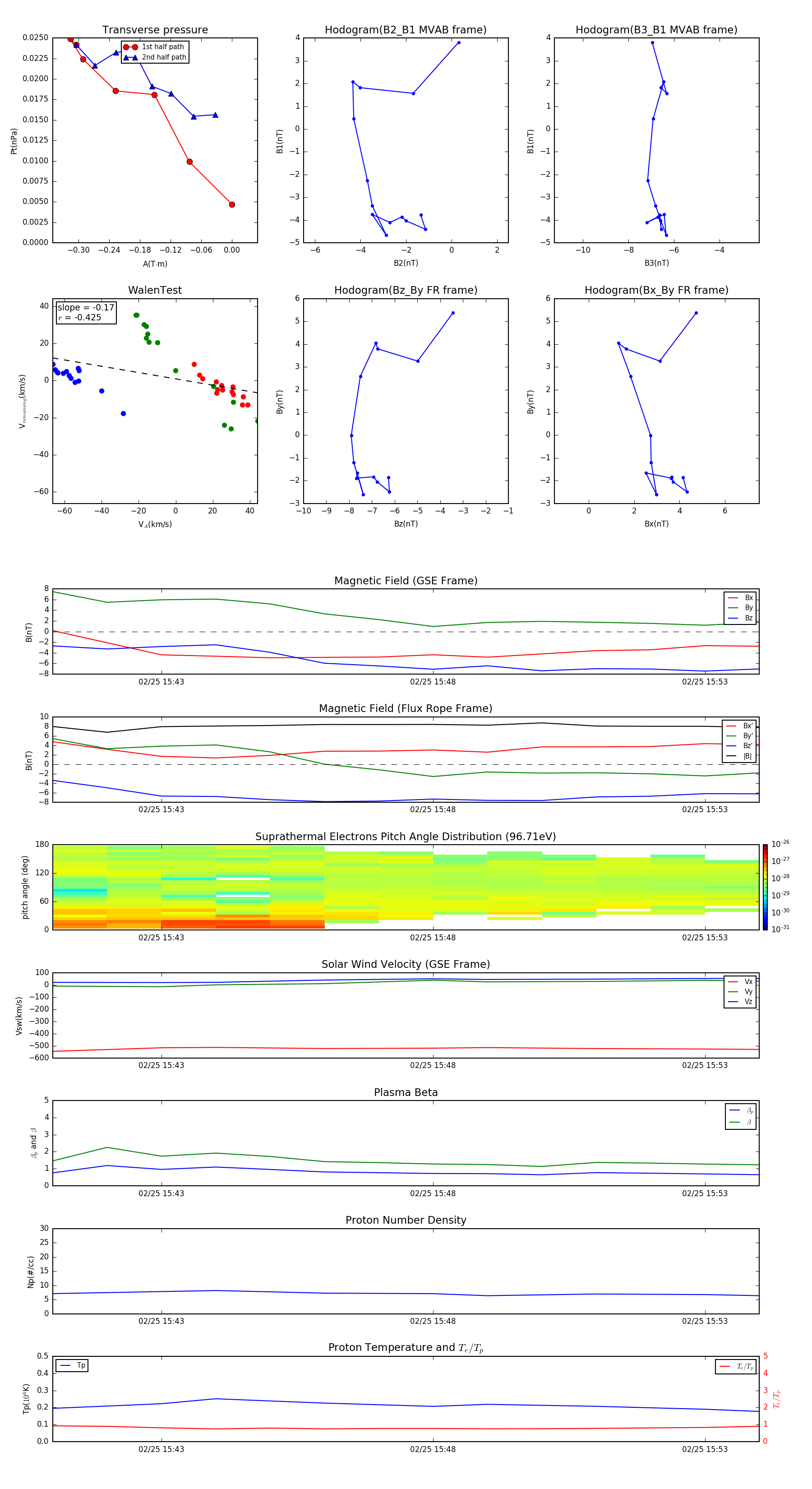Click the 'Pt(nPa)' axis label

14,141
